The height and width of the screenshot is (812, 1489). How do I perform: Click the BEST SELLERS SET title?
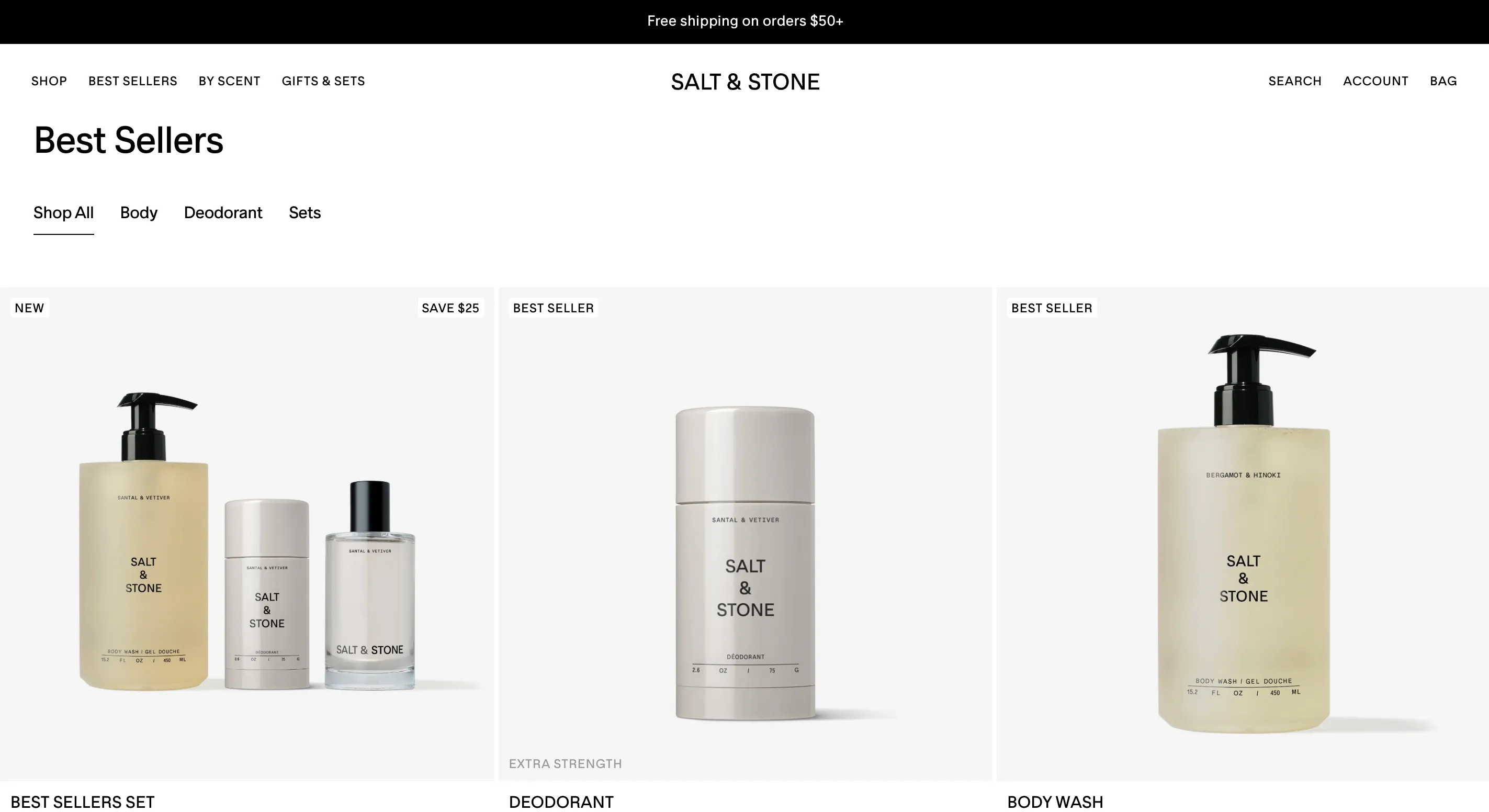[x=83, y=802]
